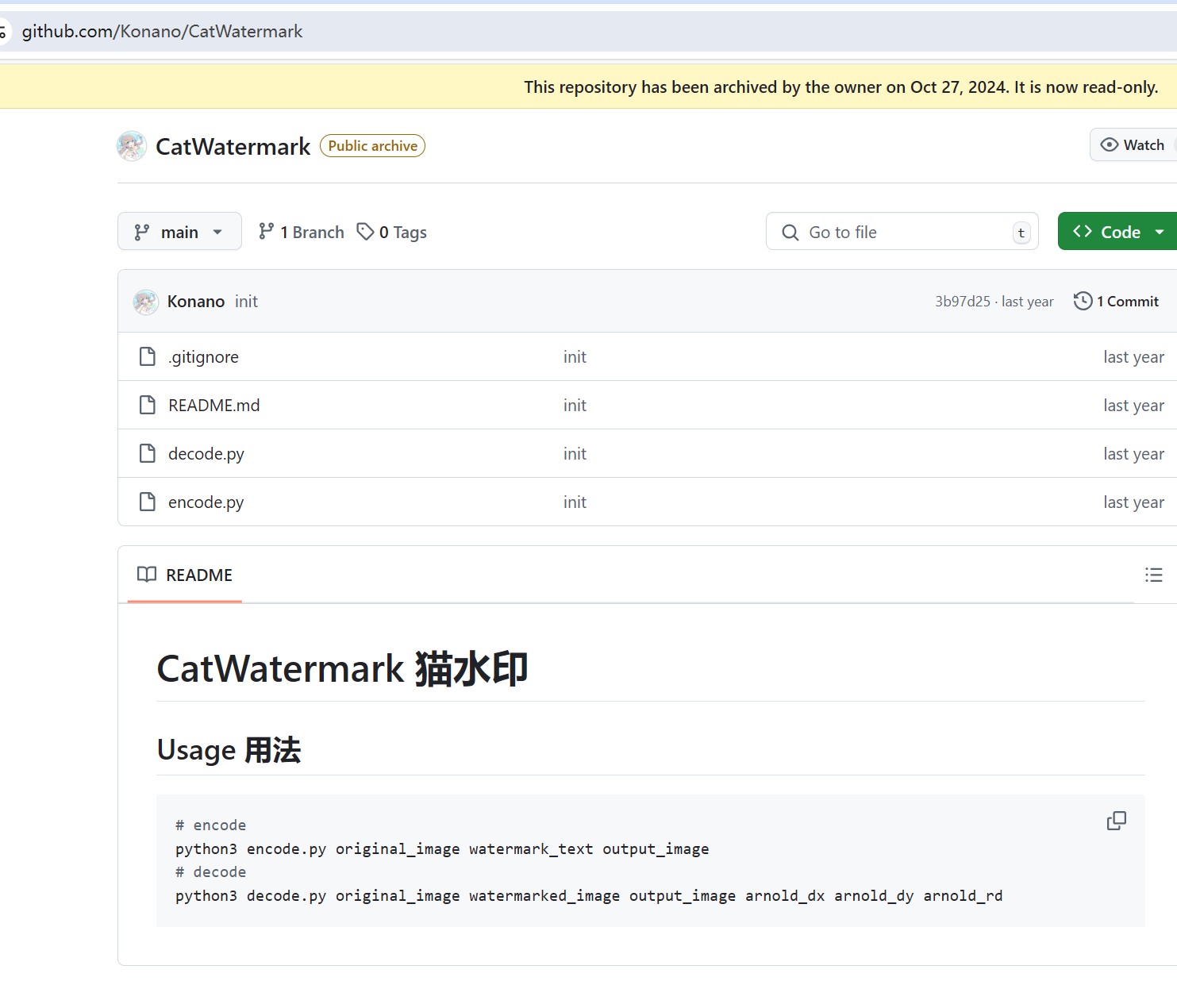Open init commit for .gitignore row
The height and width of the screenshot is (1008, 1177).
point(575,357)
